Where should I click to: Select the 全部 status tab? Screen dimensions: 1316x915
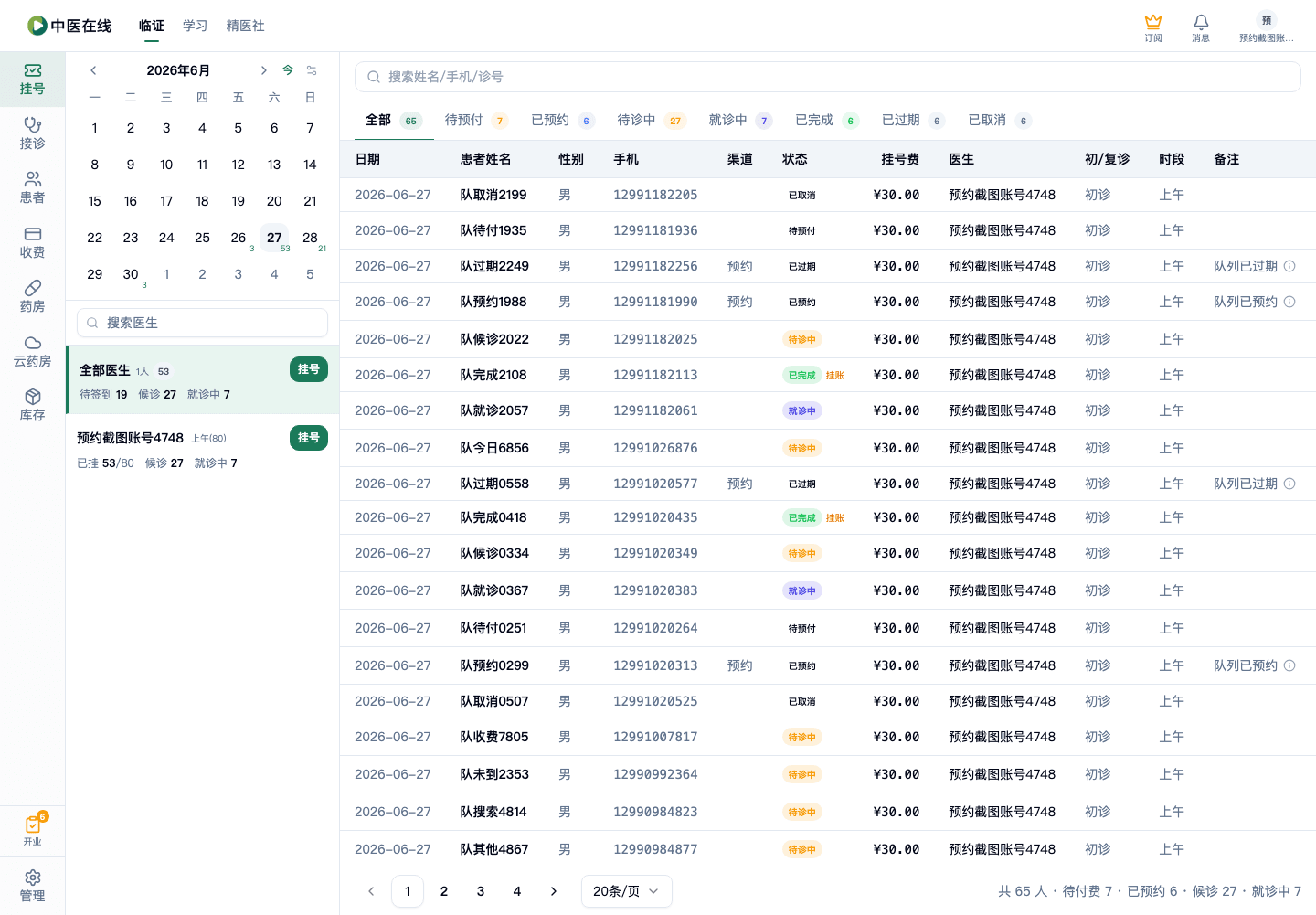point(393,121)
